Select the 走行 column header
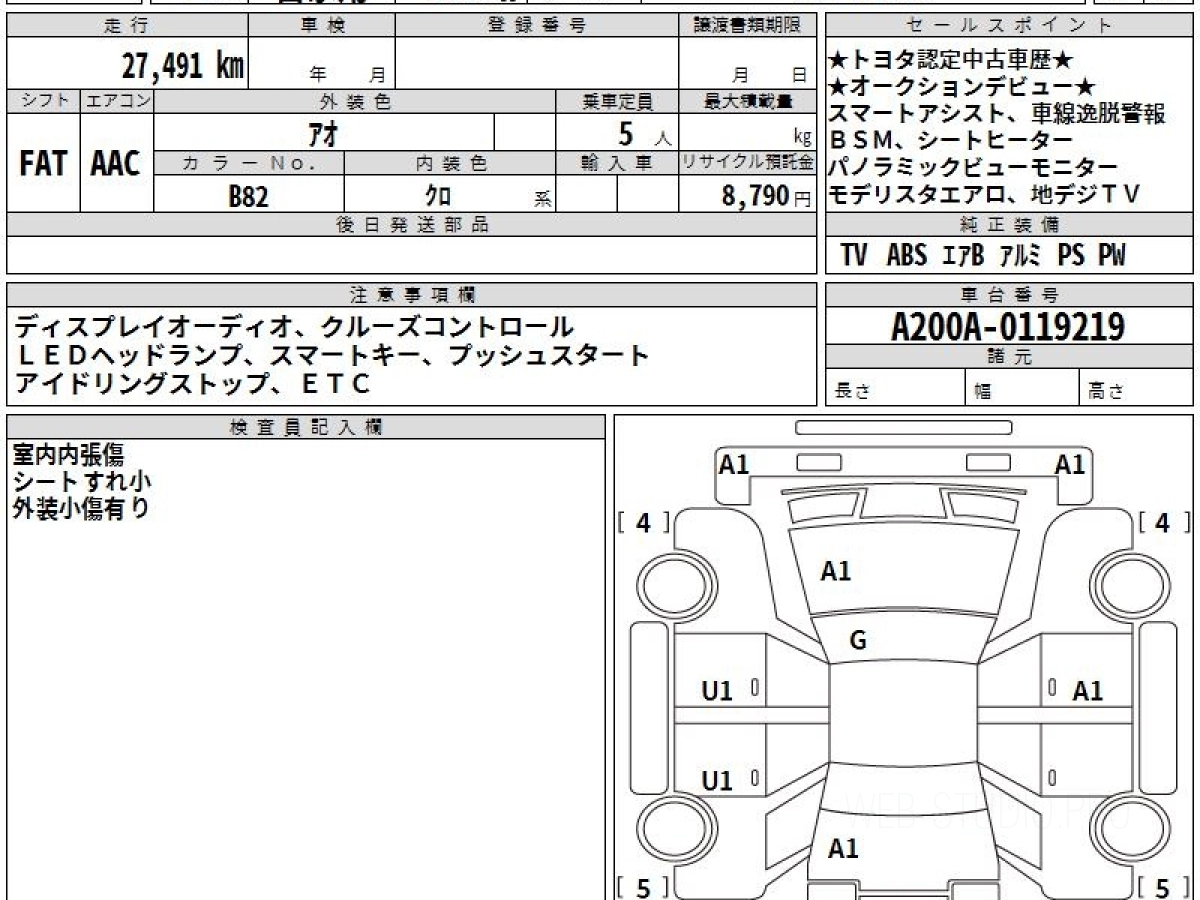This screenshot has width=1200, height=900. pyautogui.click(x=126, y=26)
